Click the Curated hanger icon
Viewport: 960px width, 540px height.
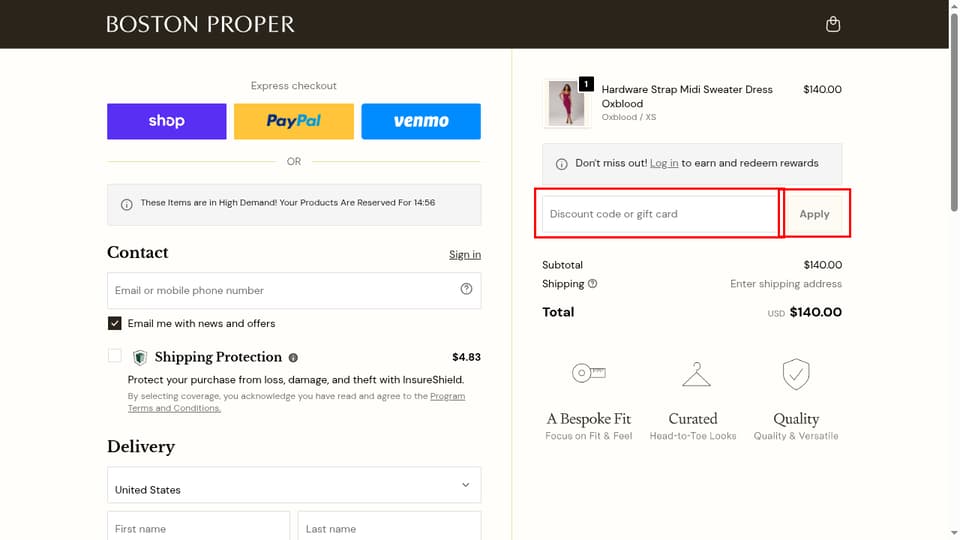[x=696, y=374]
